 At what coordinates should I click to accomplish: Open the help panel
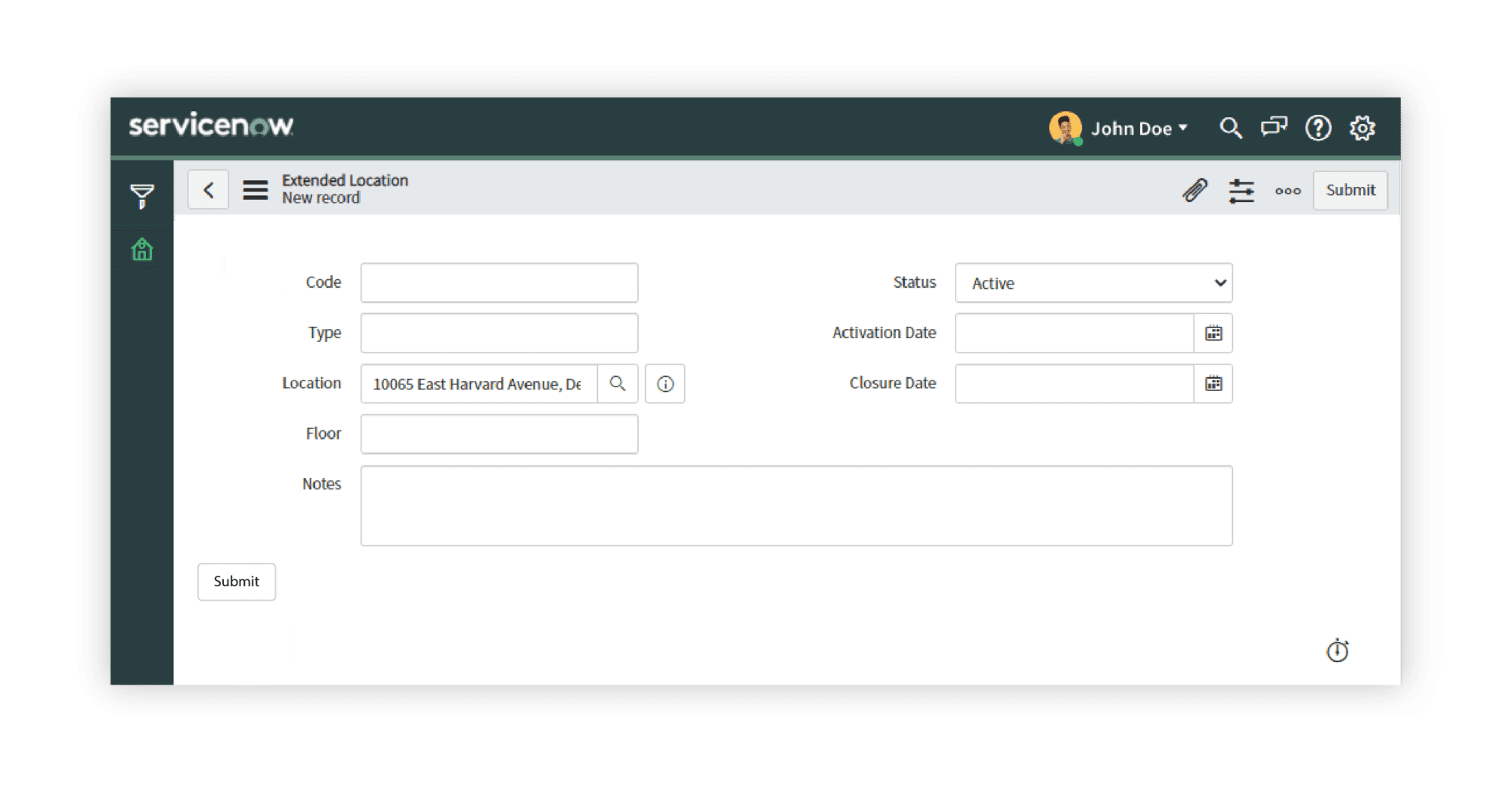[1318, 127]
